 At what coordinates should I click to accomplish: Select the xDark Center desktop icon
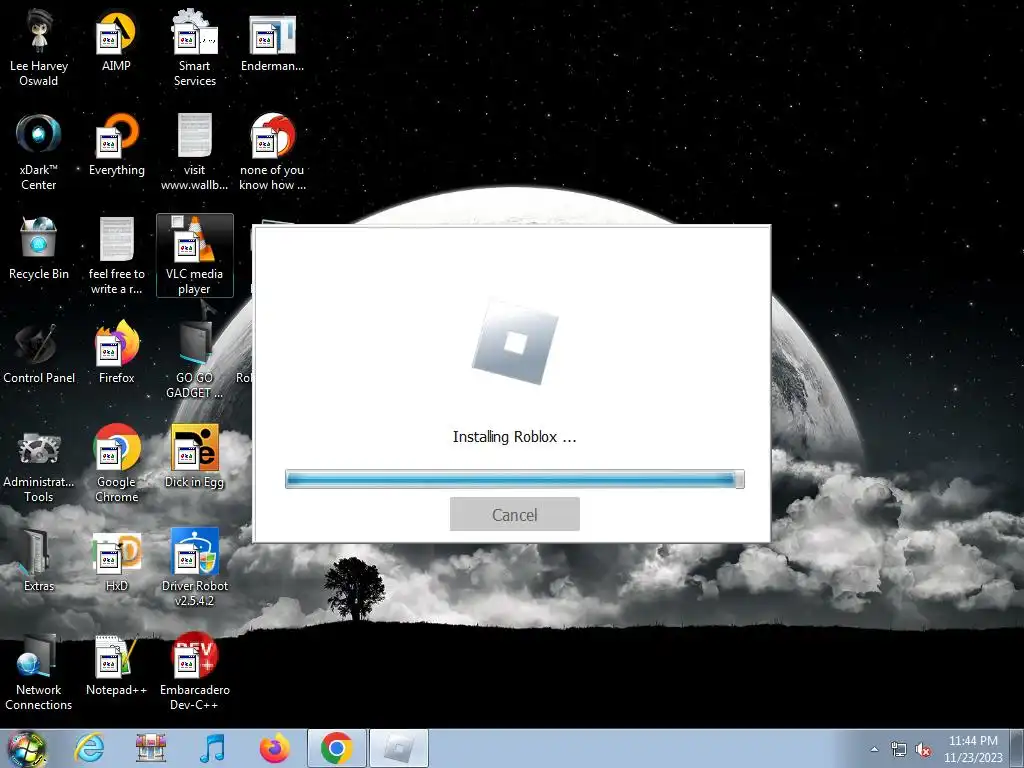pos(39,152)
